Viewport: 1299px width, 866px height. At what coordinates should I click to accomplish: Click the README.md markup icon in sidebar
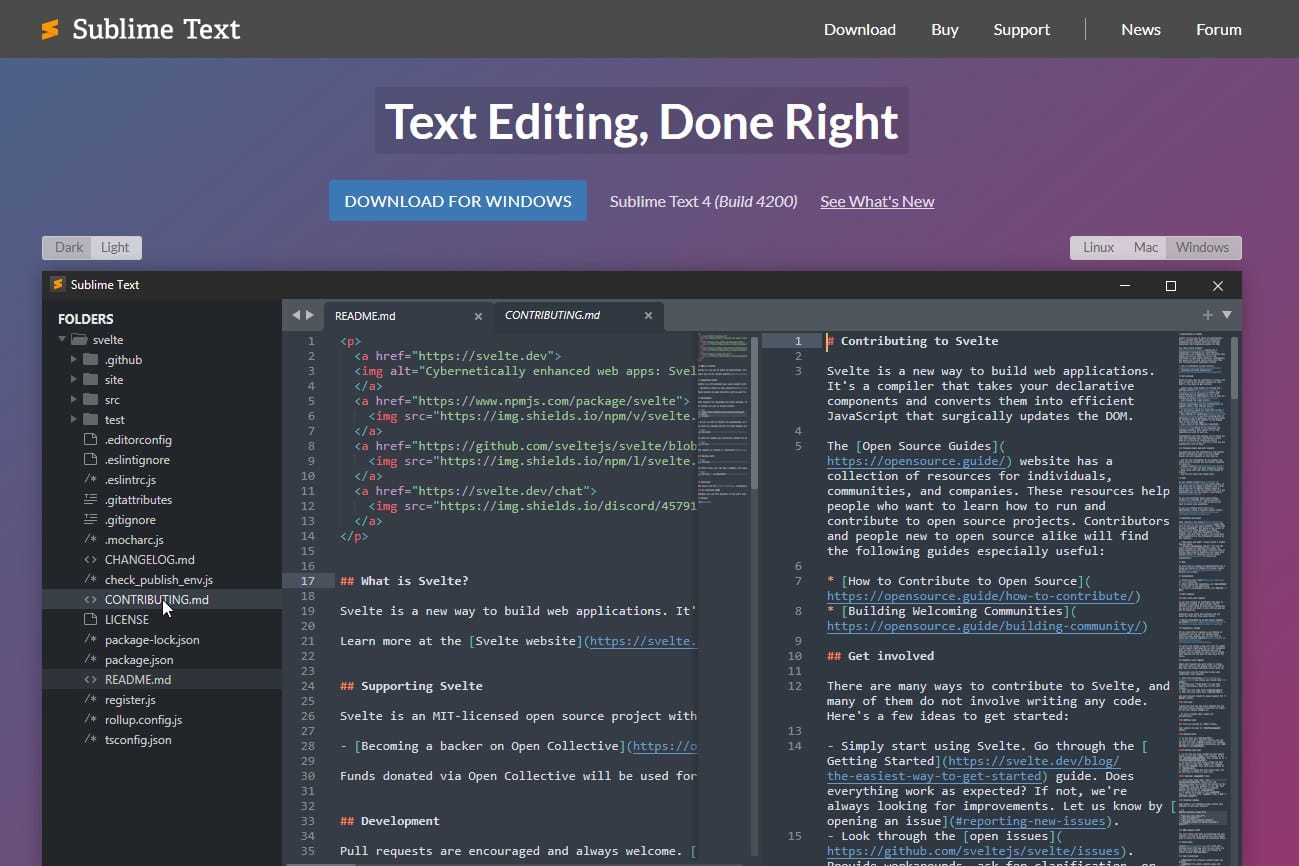coord(90,680)
